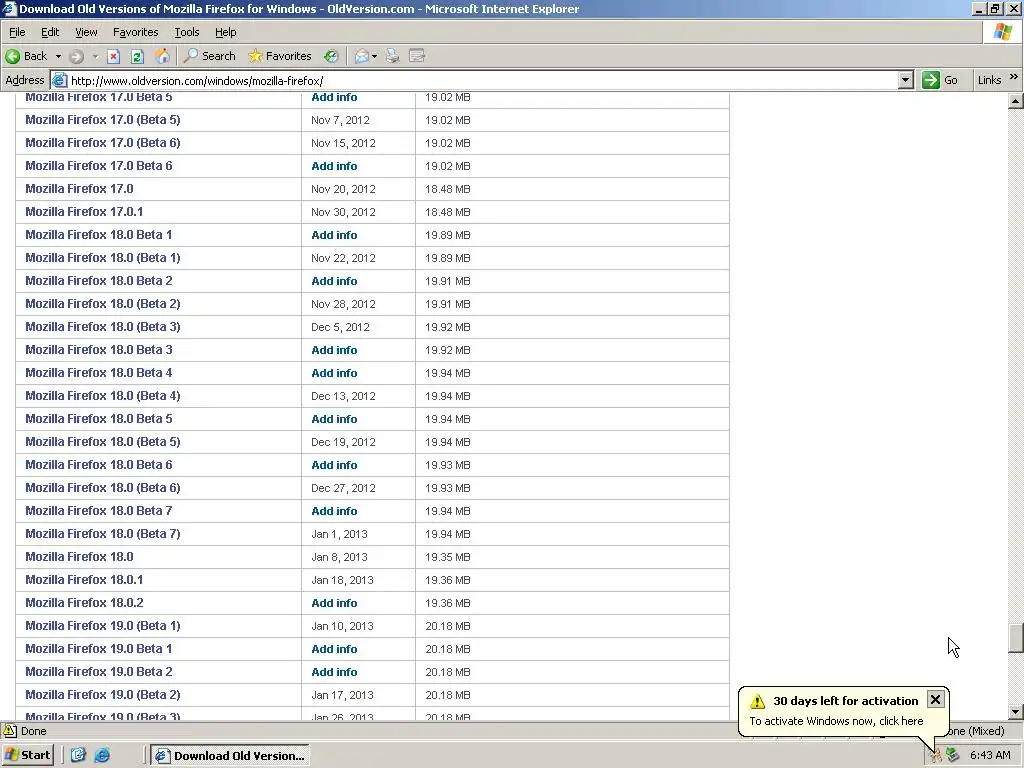Click the Edit page icon
The width and height of the screenshot is (1024, 768).
(x=417, y=56)
